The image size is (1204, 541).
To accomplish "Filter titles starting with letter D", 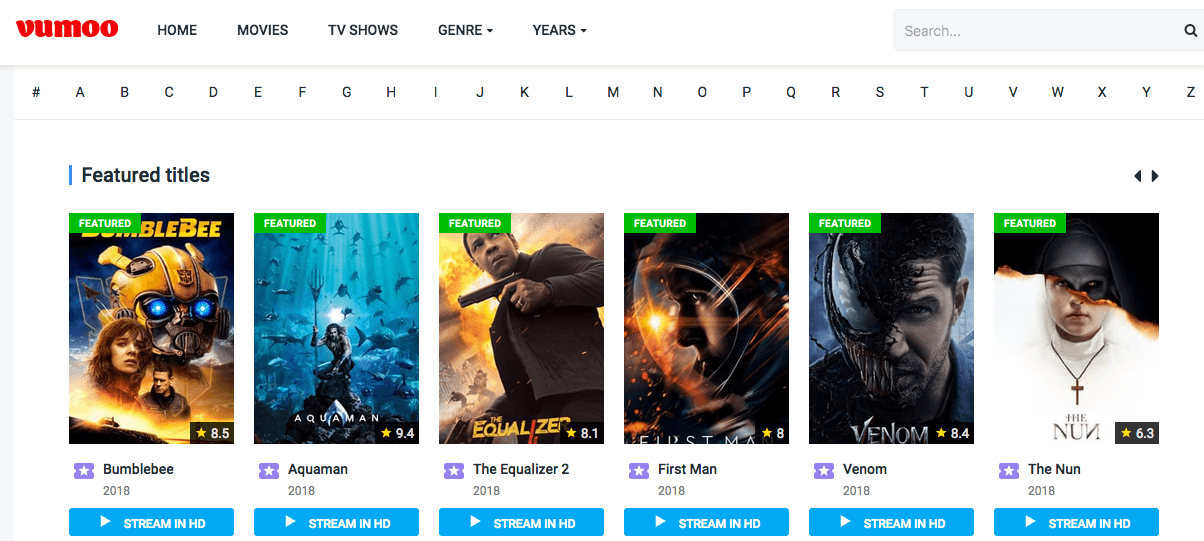I will tap(213, 92).
